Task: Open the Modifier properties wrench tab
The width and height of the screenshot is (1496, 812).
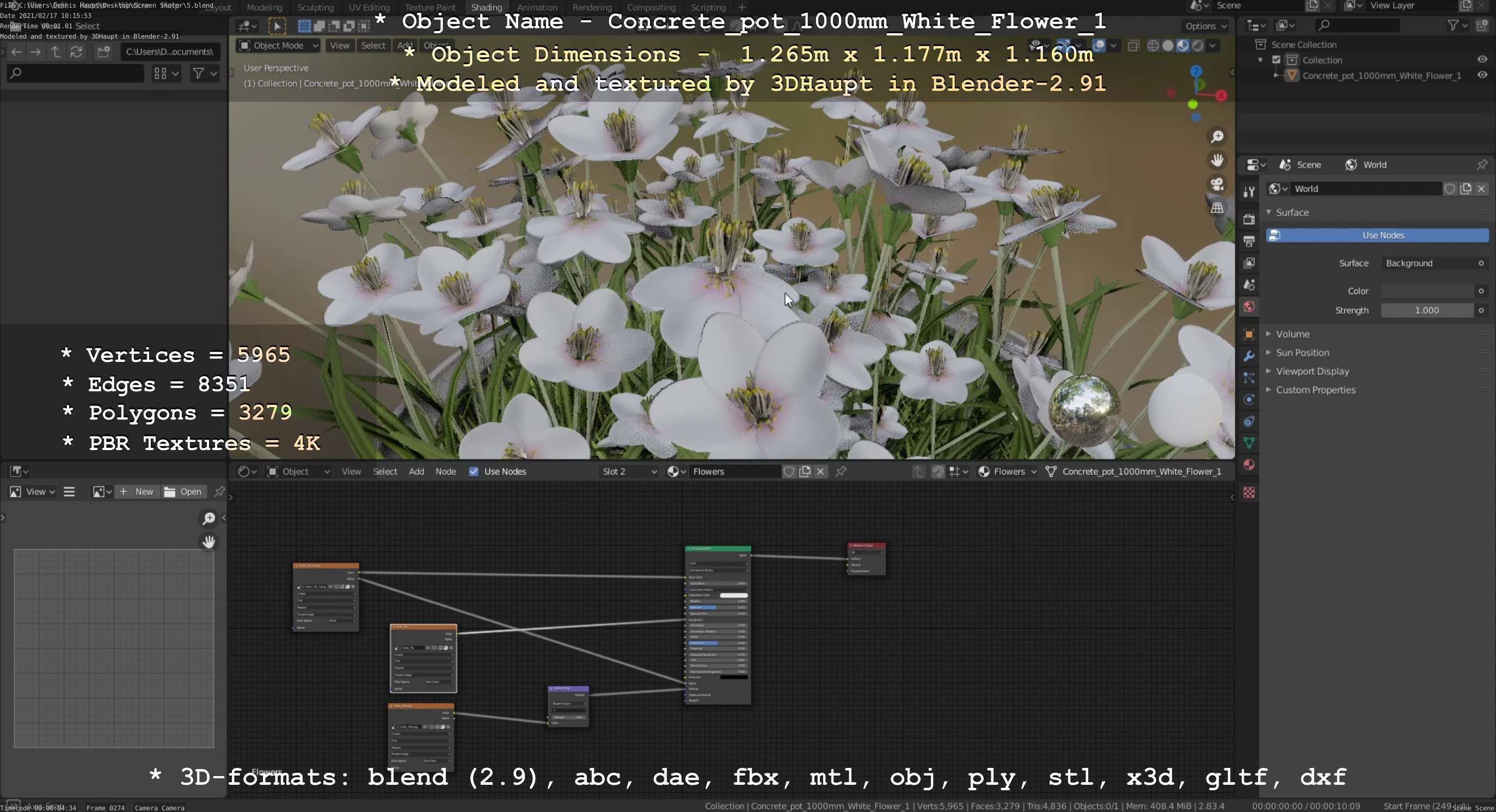Action: click(1249, 356)
